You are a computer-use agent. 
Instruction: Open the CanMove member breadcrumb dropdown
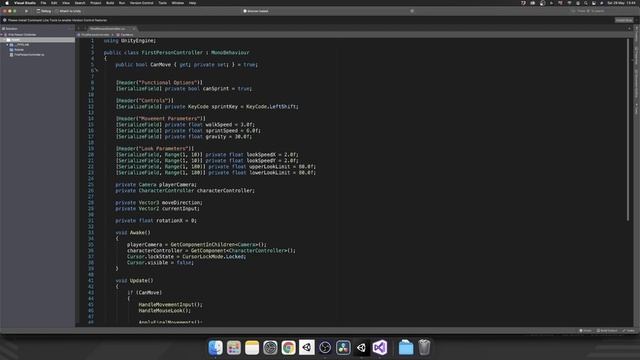click(x=125, y=35)
